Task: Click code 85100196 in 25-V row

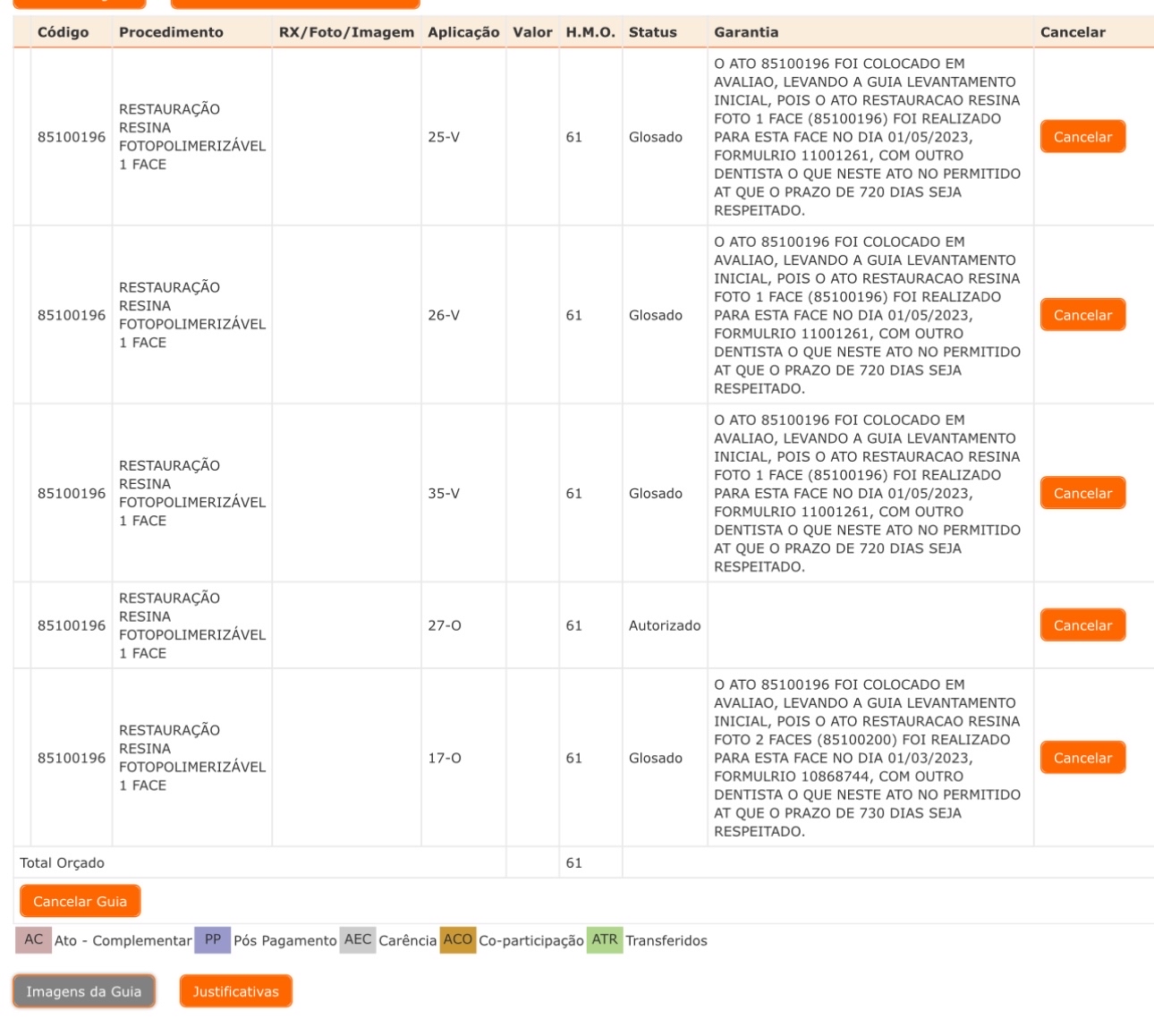Action: click(x=72, y=137)
